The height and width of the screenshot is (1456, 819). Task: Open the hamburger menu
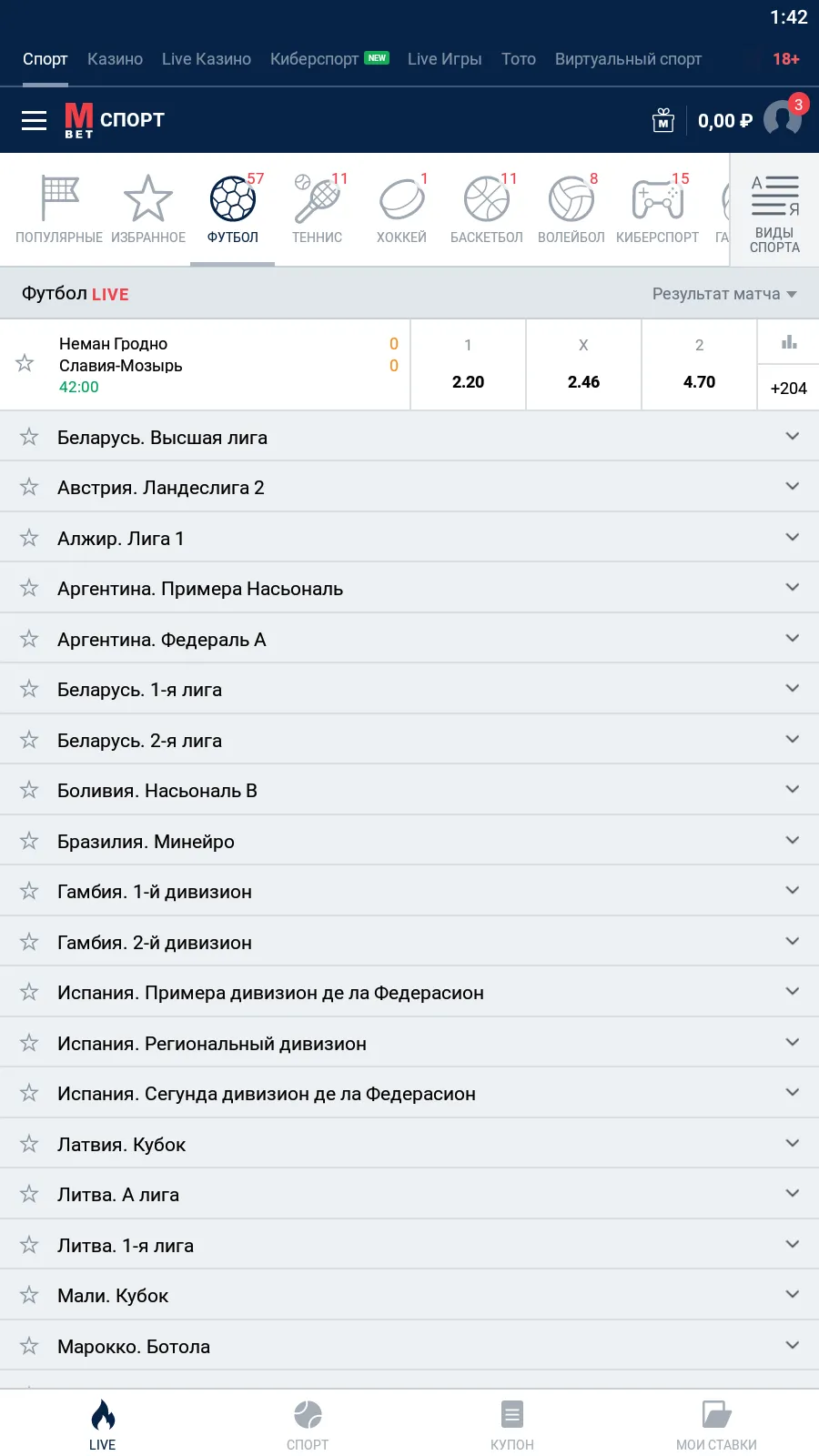point(34,120)
